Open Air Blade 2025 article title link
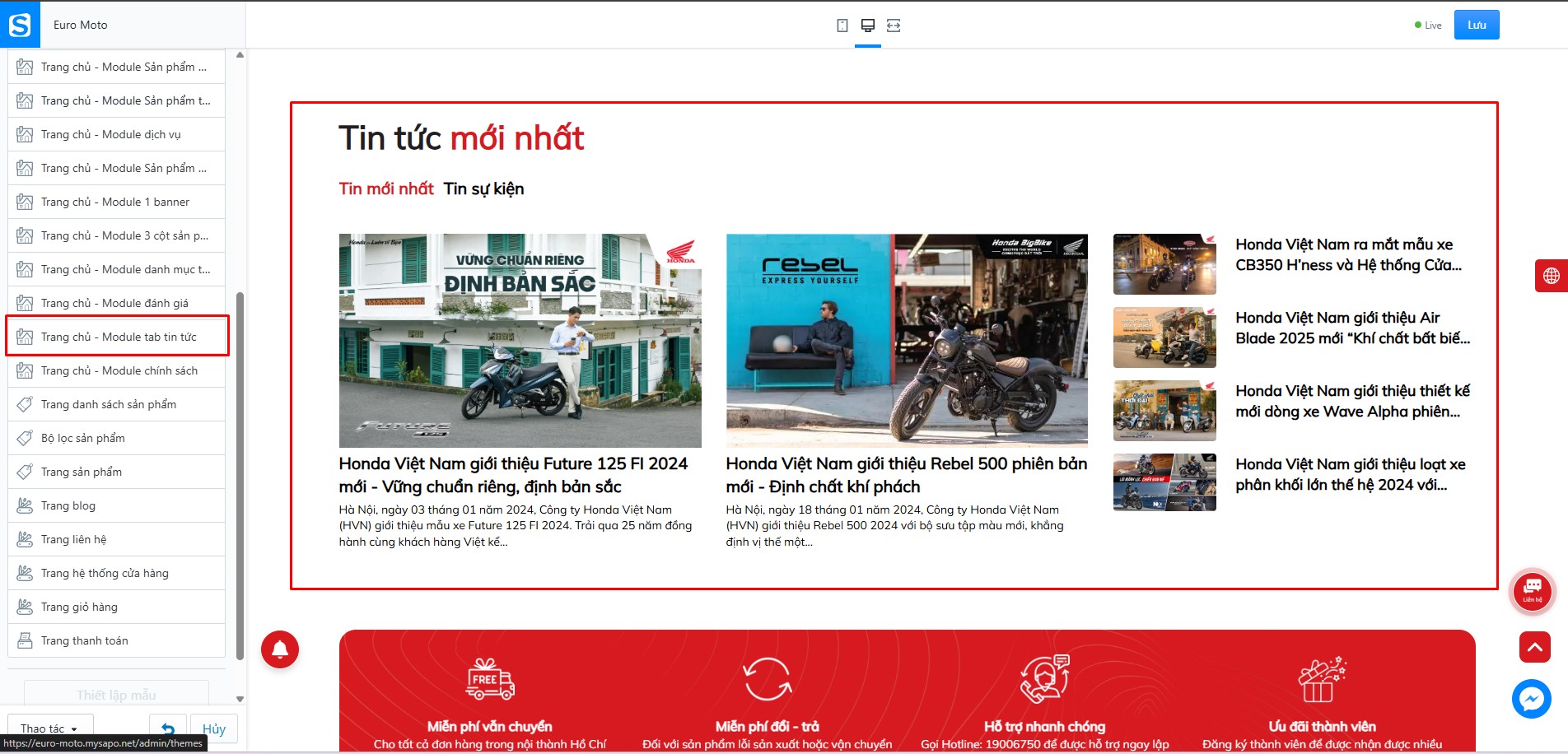 [1352, 328]
